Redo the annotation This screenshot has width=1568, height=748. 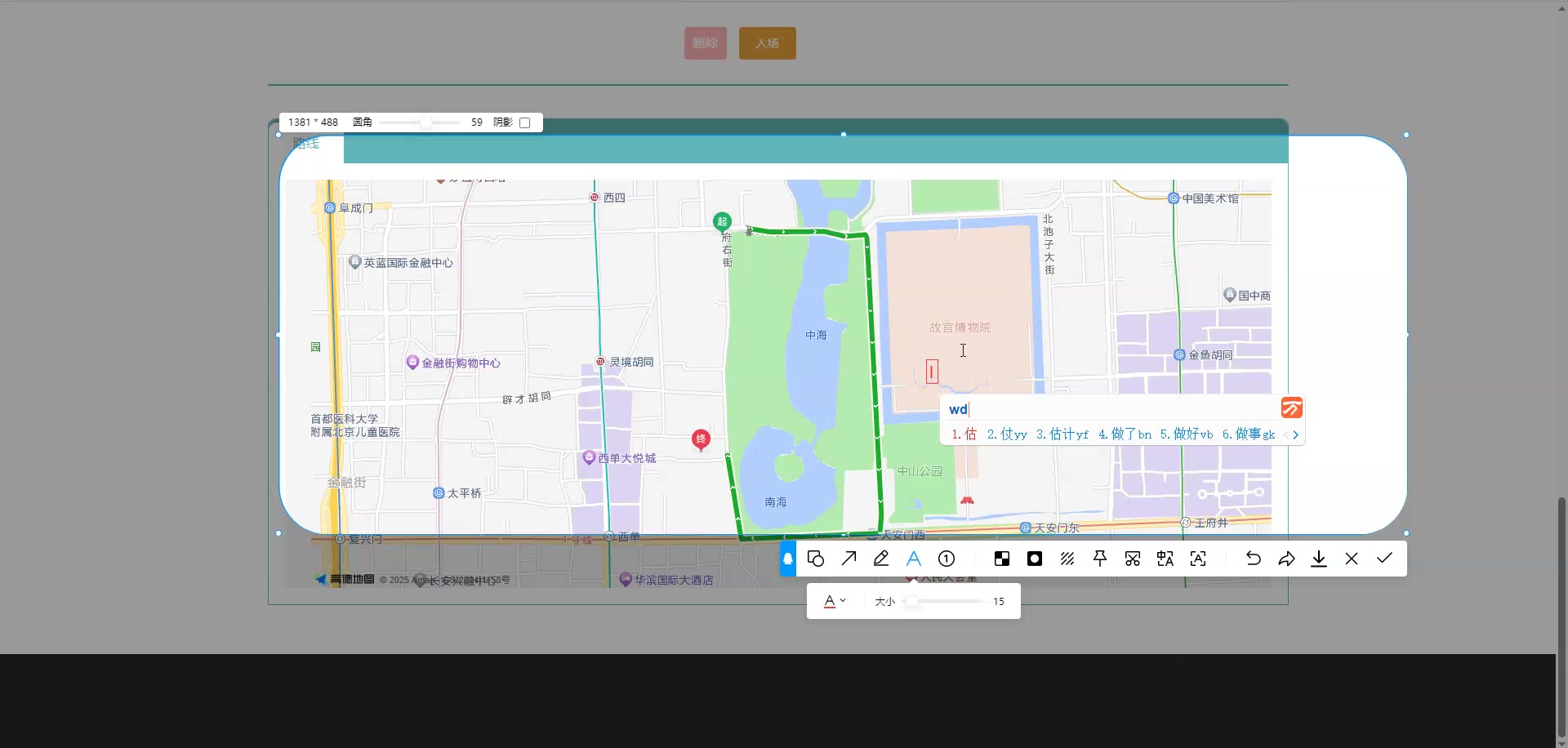tap(1286, 559)
